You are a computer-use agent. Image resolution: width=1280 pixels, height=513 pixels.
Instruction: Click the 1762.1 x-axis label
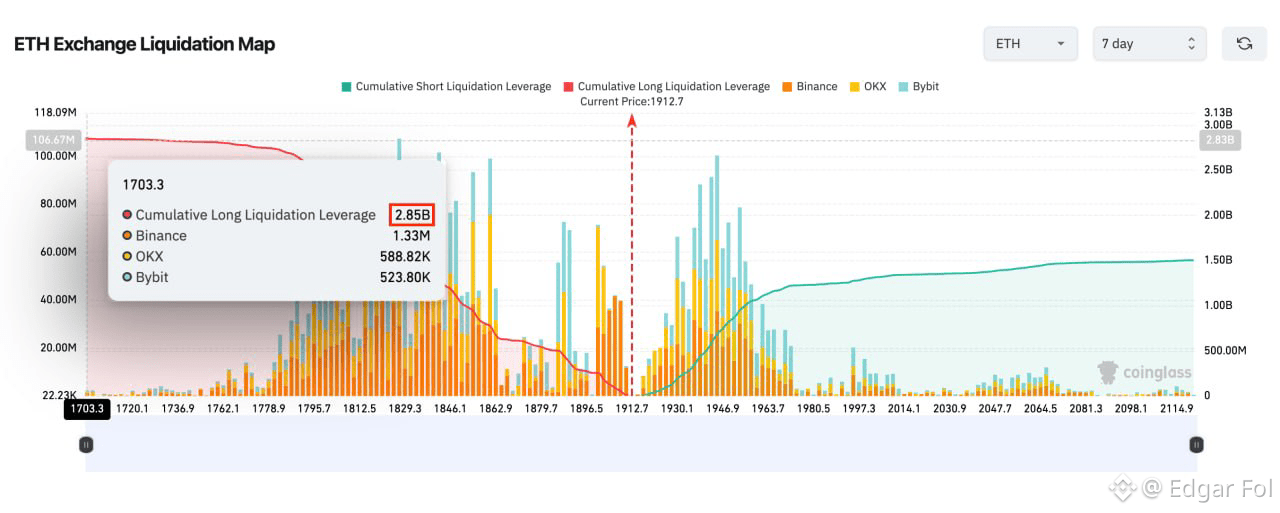223,409
